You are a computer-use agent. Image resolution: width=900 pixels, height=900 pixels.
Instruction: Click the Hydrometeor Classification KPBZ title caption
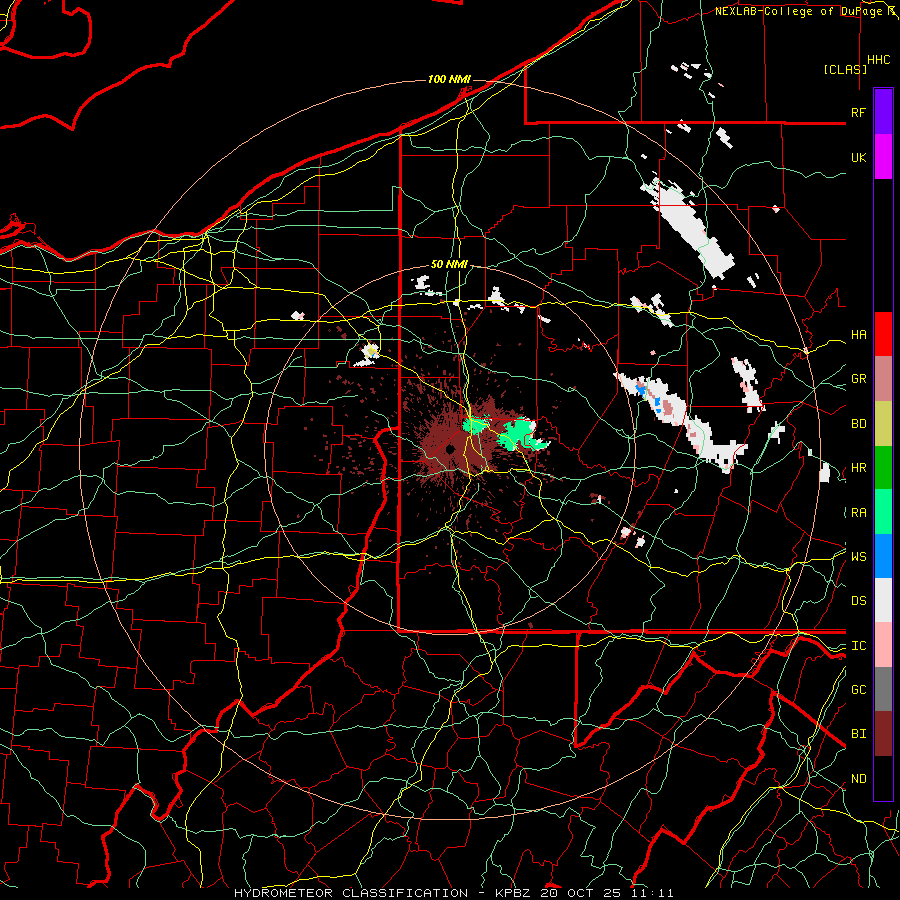[x=453, y=893]
